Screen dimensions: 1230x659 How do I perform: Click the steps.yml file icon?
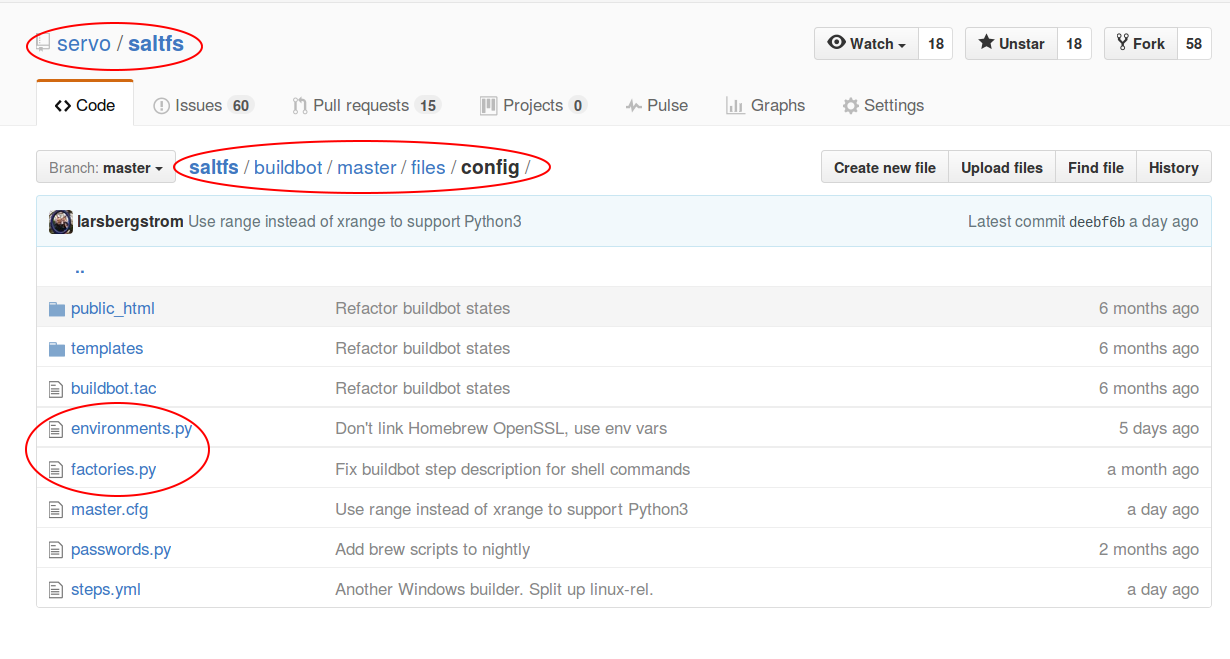click(56, 589)
